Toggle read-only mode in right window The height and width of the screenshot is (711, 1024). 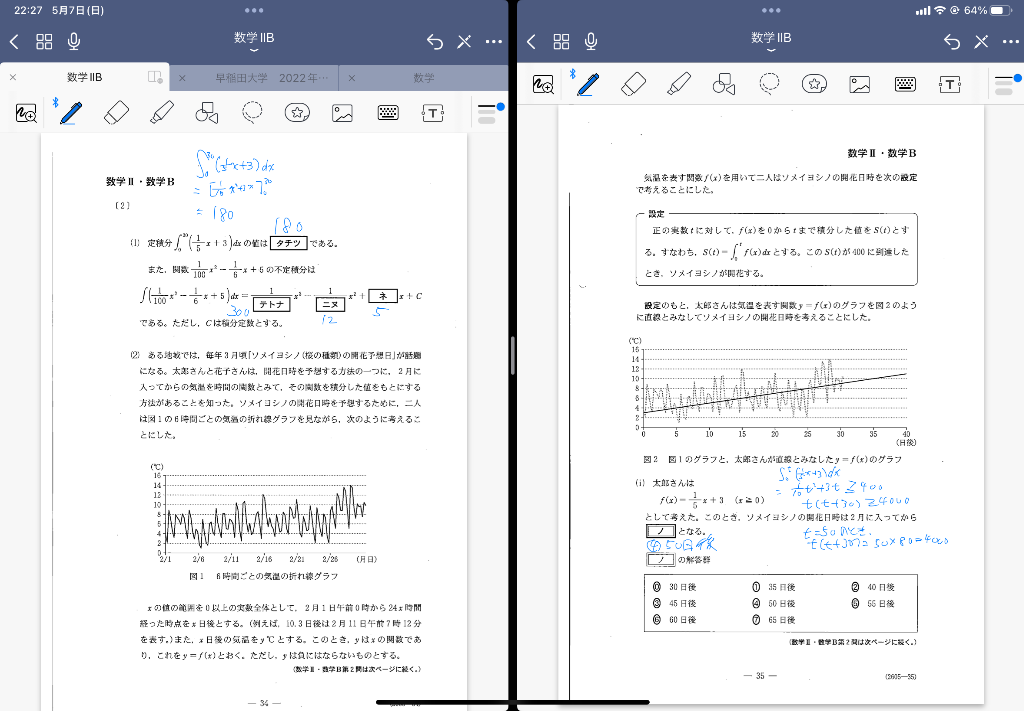[x=981, y=41]
